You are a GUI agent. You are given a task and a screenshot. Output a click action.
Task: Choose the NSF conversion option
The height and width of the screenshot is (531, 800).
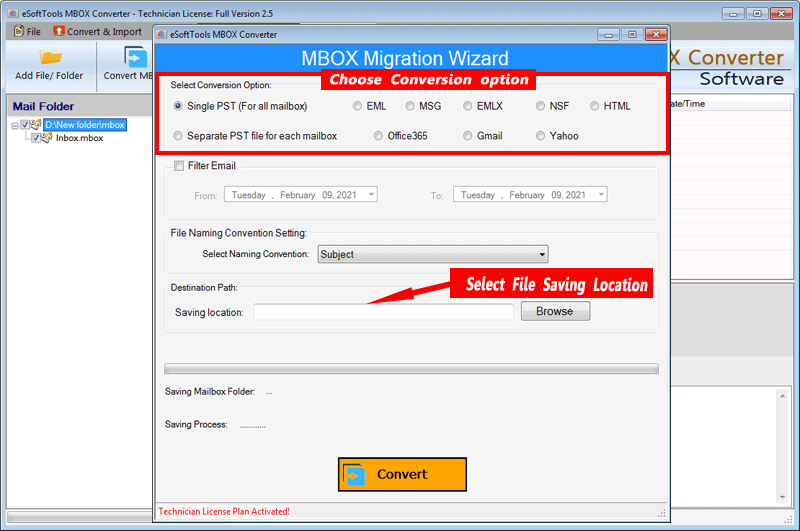click(540, 106)
